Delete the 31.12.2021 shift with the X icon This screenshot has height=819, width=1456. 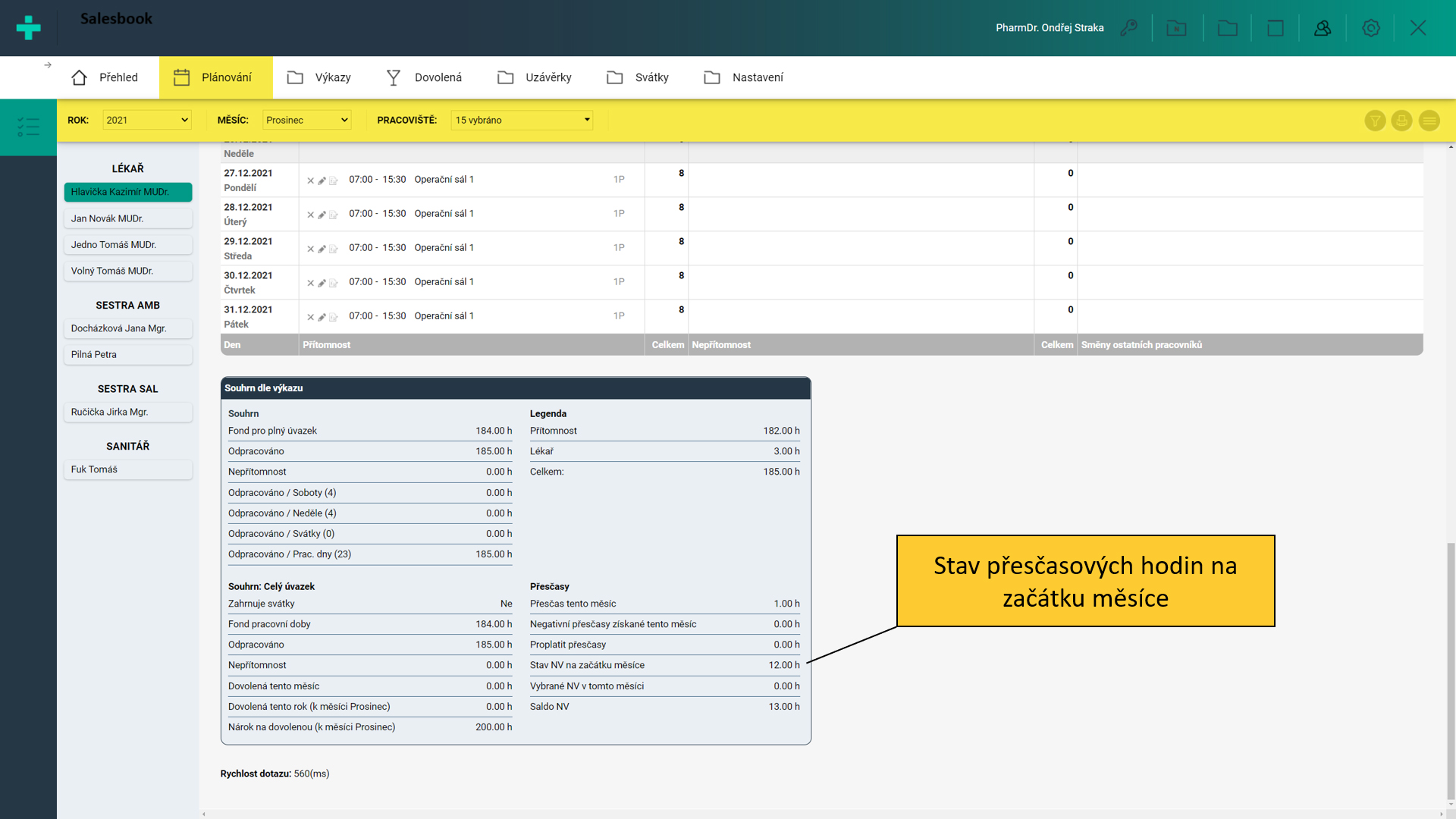coord(310,317)
